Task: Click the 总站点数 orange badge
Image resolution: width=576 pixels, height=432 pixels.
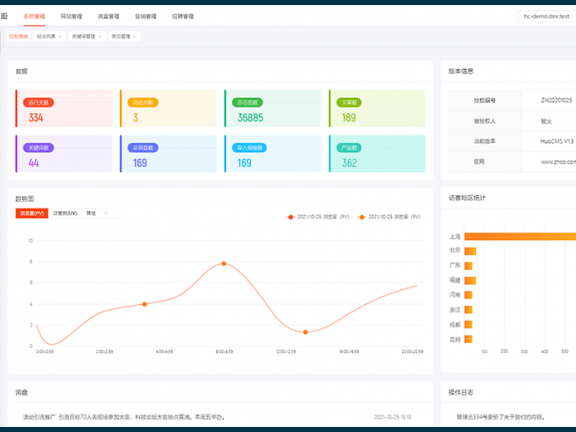Action: [x=143, y=102]
